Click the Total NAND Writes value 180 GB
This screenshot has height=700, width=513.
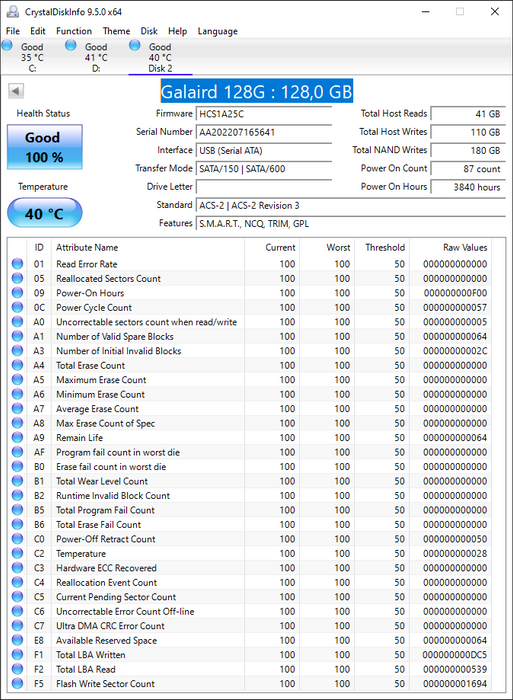tap(468, 150)
